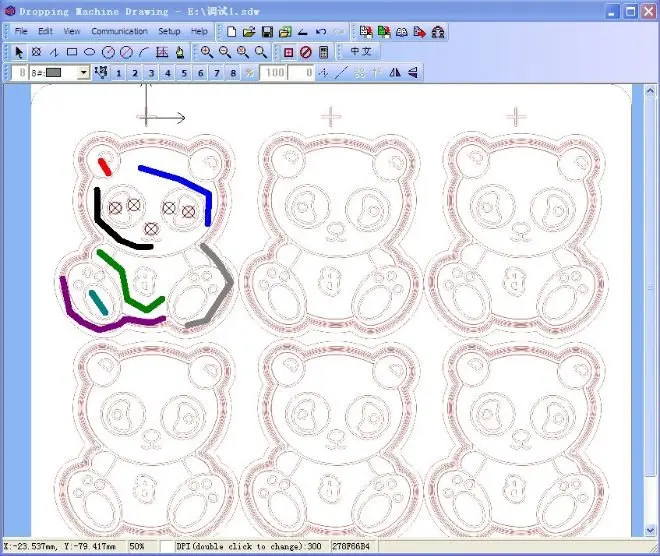Viewport: 660px width, 556px height.
Task: Select the arrow pointer tool
Action: coord(19,52)
